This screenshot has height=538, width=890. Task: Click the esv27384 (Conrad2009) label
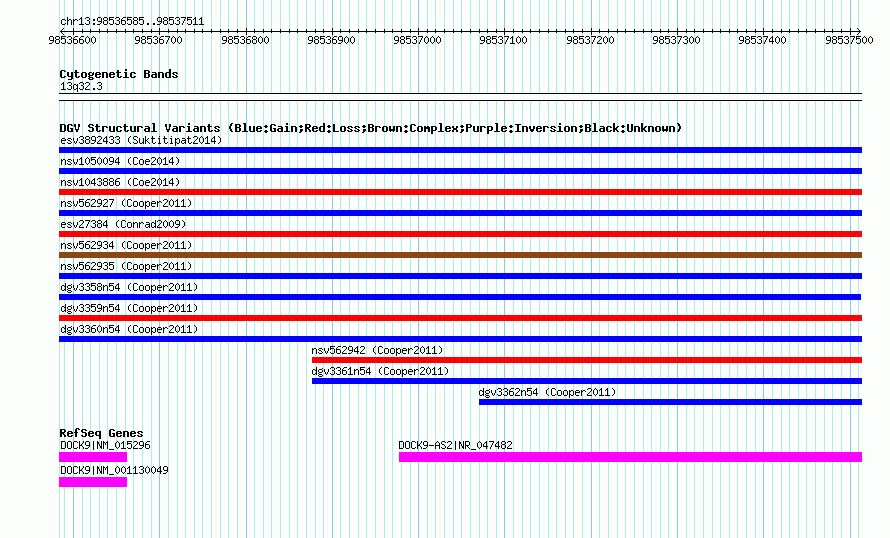point(123,224)
